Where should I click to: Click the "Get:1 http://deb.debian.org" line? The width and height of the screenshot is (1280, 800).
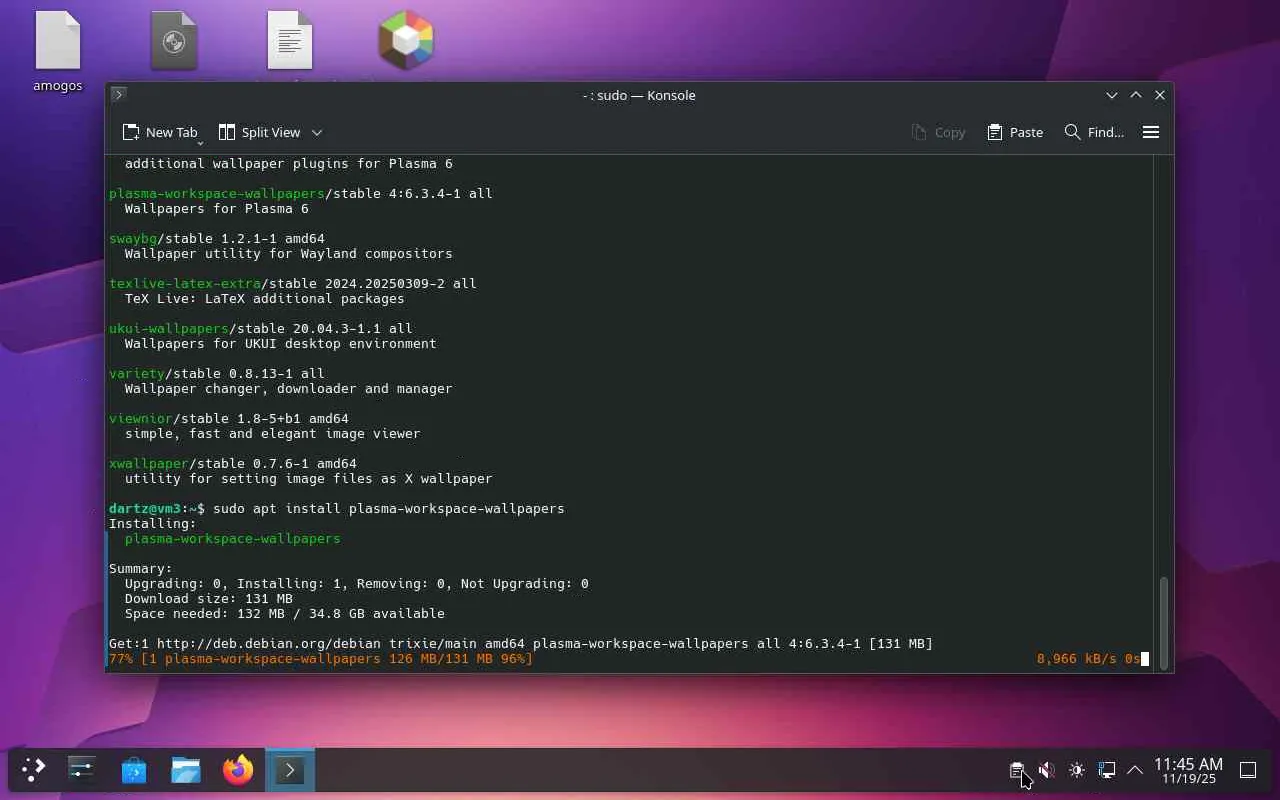tap(521, 644)
